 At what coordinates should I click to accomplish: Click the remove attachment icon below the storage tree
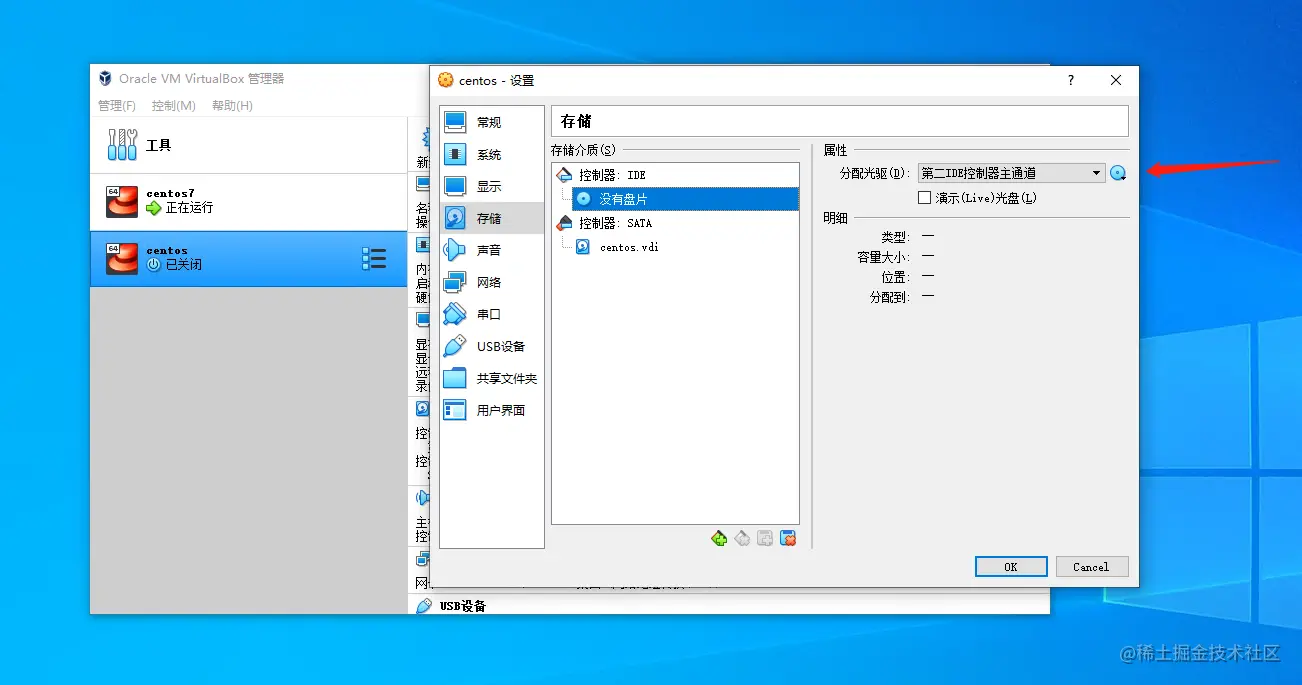pos(788,538)
